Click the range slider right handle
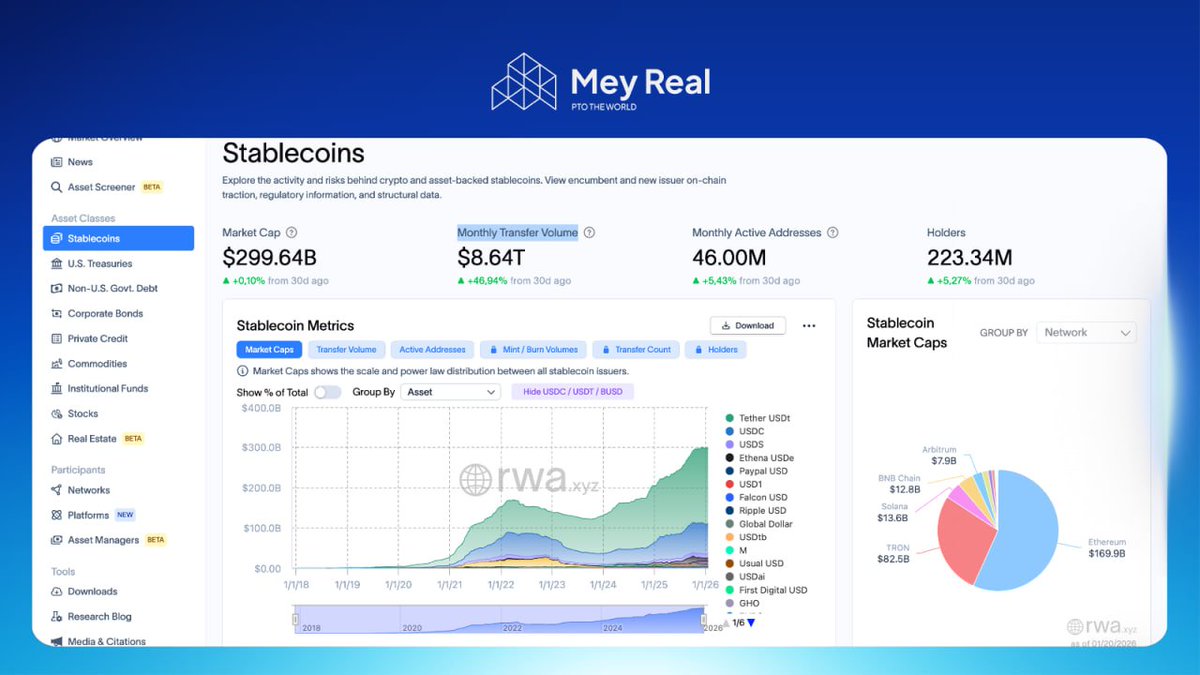The width and height of the screenshot is (1200, 675). coord(705,619)
